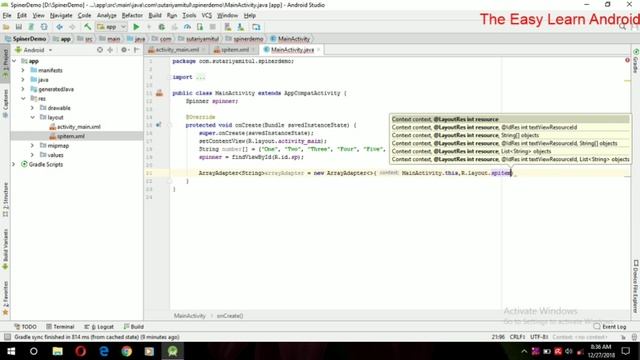Open Opera browser from taskbar
640x360 pixels.
tap(81, 351)
